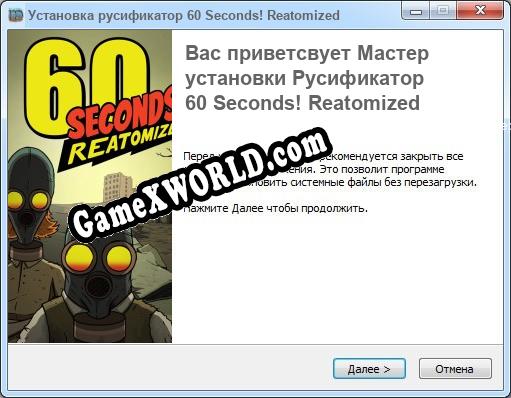Click title text 'Установка русификатор 60 Seconds! Reatomized'
The image size is (511, 398).
pos(184,16)
